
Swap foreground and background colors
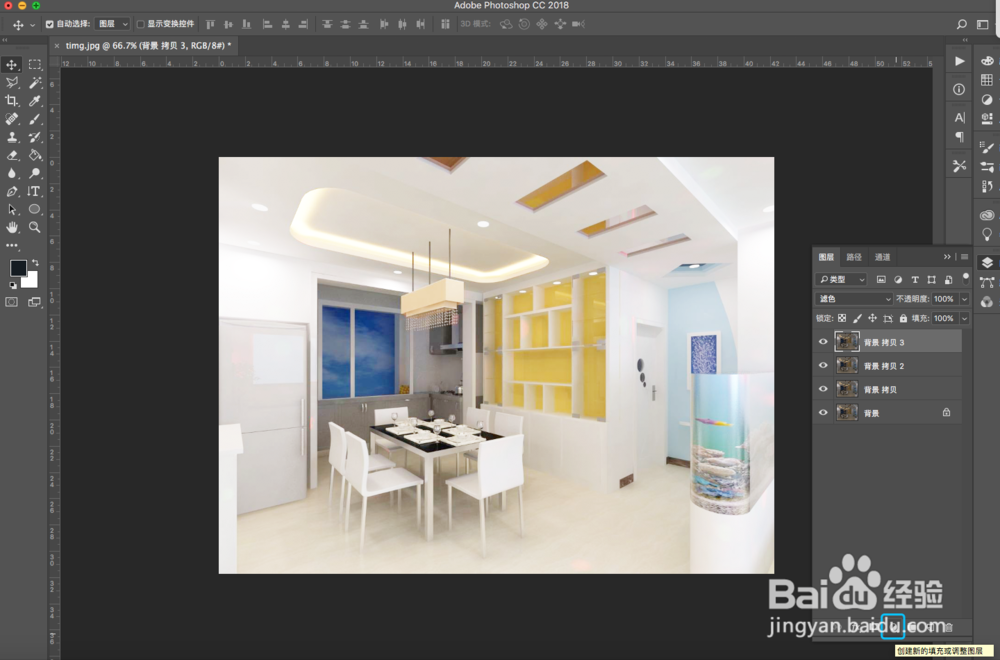pyautogui.click(x=35, y=263)
